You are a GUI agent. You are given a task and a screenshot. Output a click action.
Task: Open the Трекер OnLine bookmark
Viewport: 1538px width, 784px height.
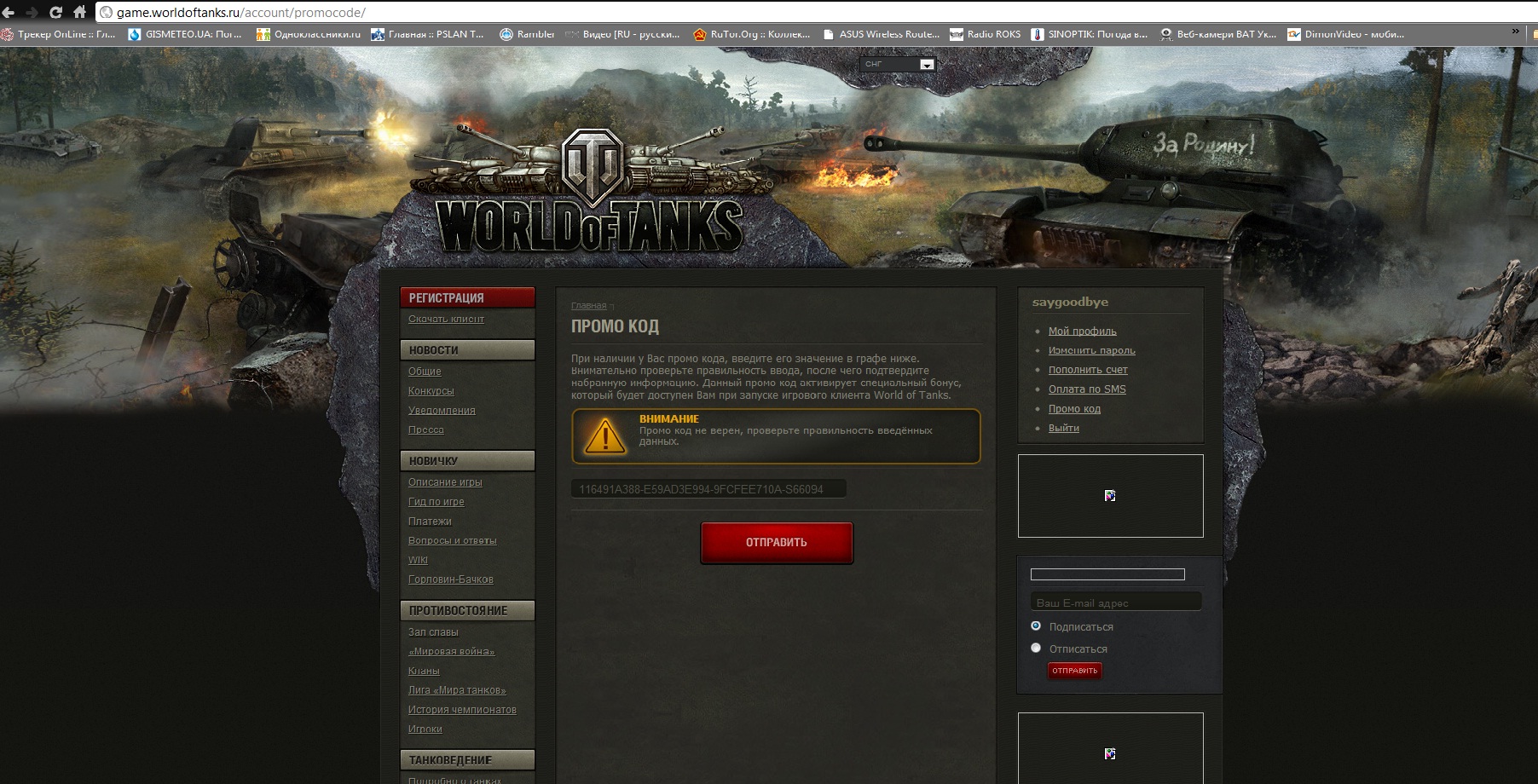59,34
